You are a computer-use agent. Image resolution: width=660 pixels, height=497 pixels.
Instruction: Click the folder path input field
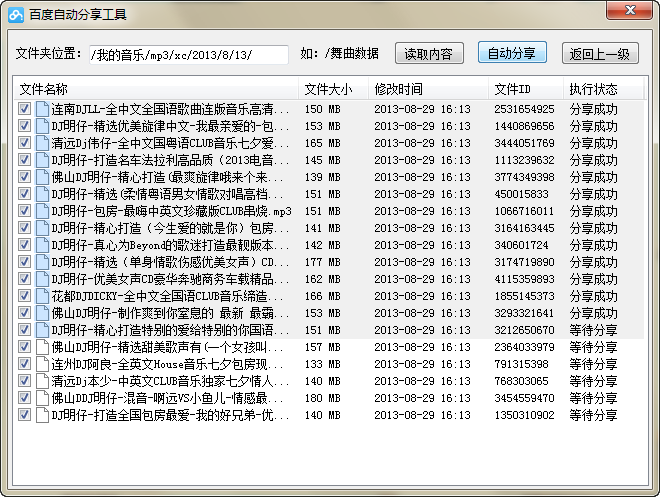click(189, 55)
